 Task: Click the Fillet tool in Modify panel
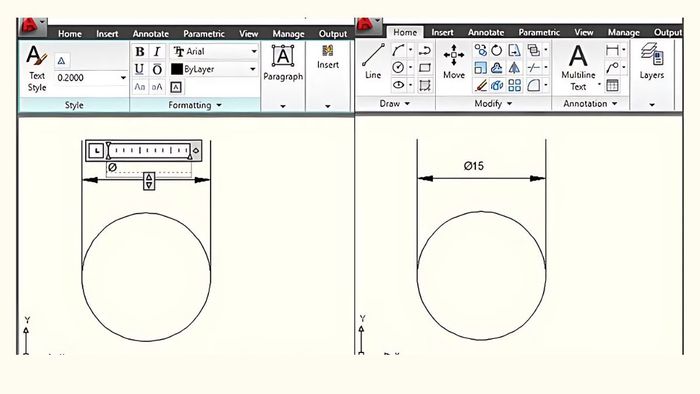533,85
